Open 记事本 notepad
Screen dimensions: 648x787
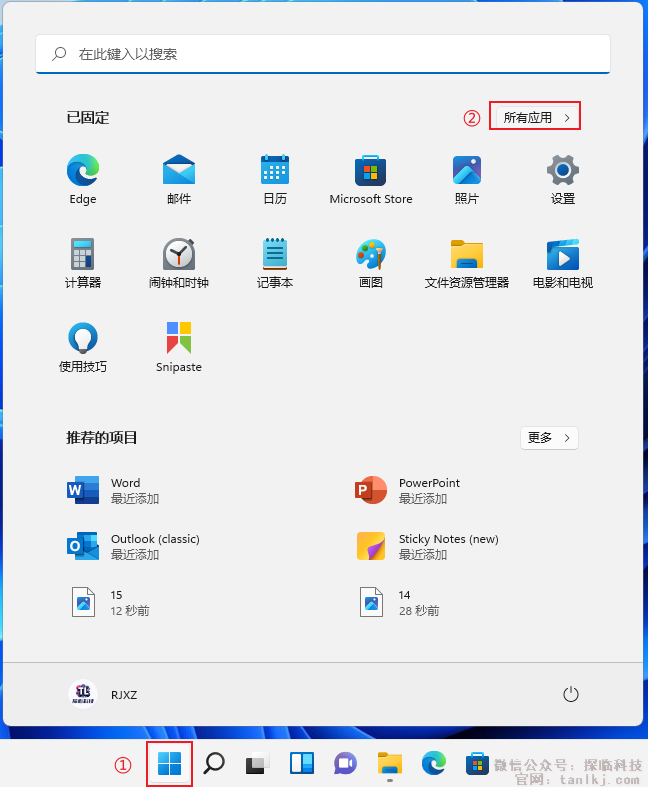pyautogui.click(x=275, y=263)
